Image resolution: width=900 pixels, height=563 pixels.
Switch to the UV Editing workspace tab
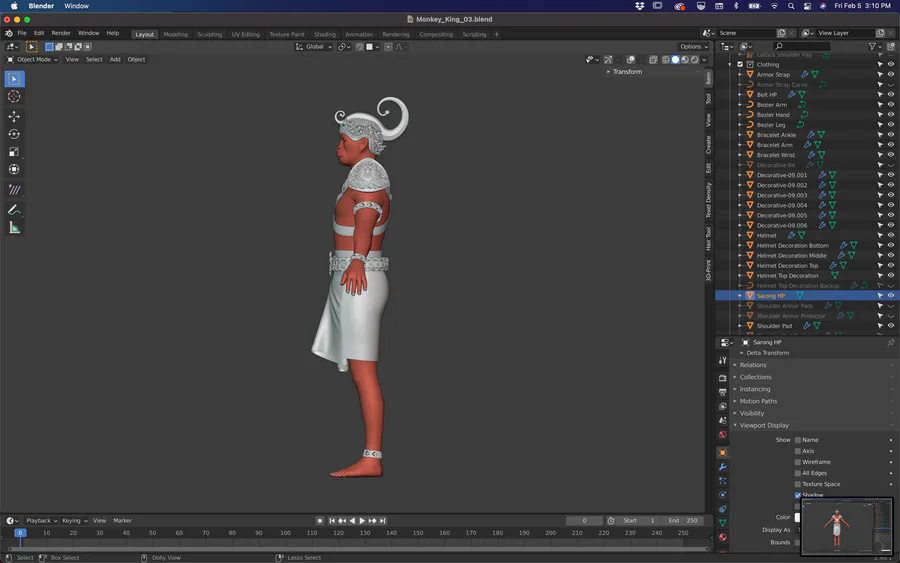(246, 34)
